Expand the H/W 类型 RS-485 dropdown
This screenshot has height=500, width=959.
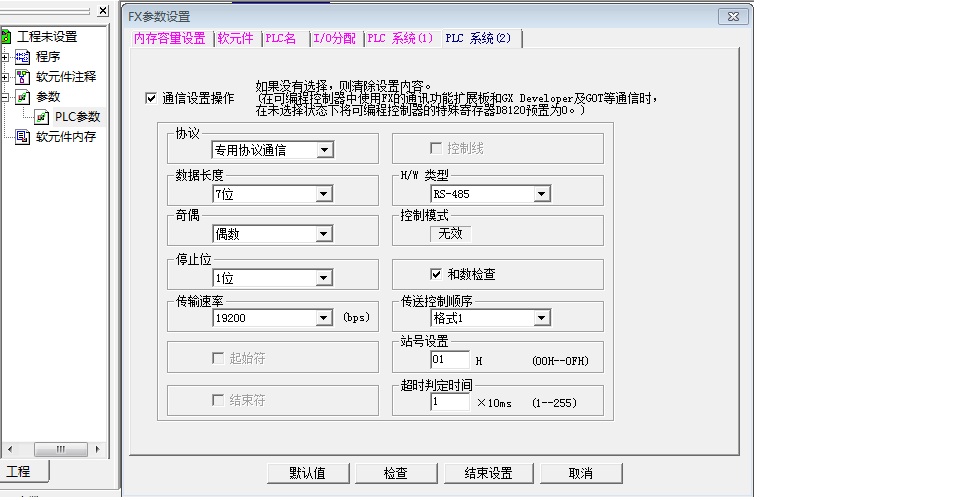(541, 194)
